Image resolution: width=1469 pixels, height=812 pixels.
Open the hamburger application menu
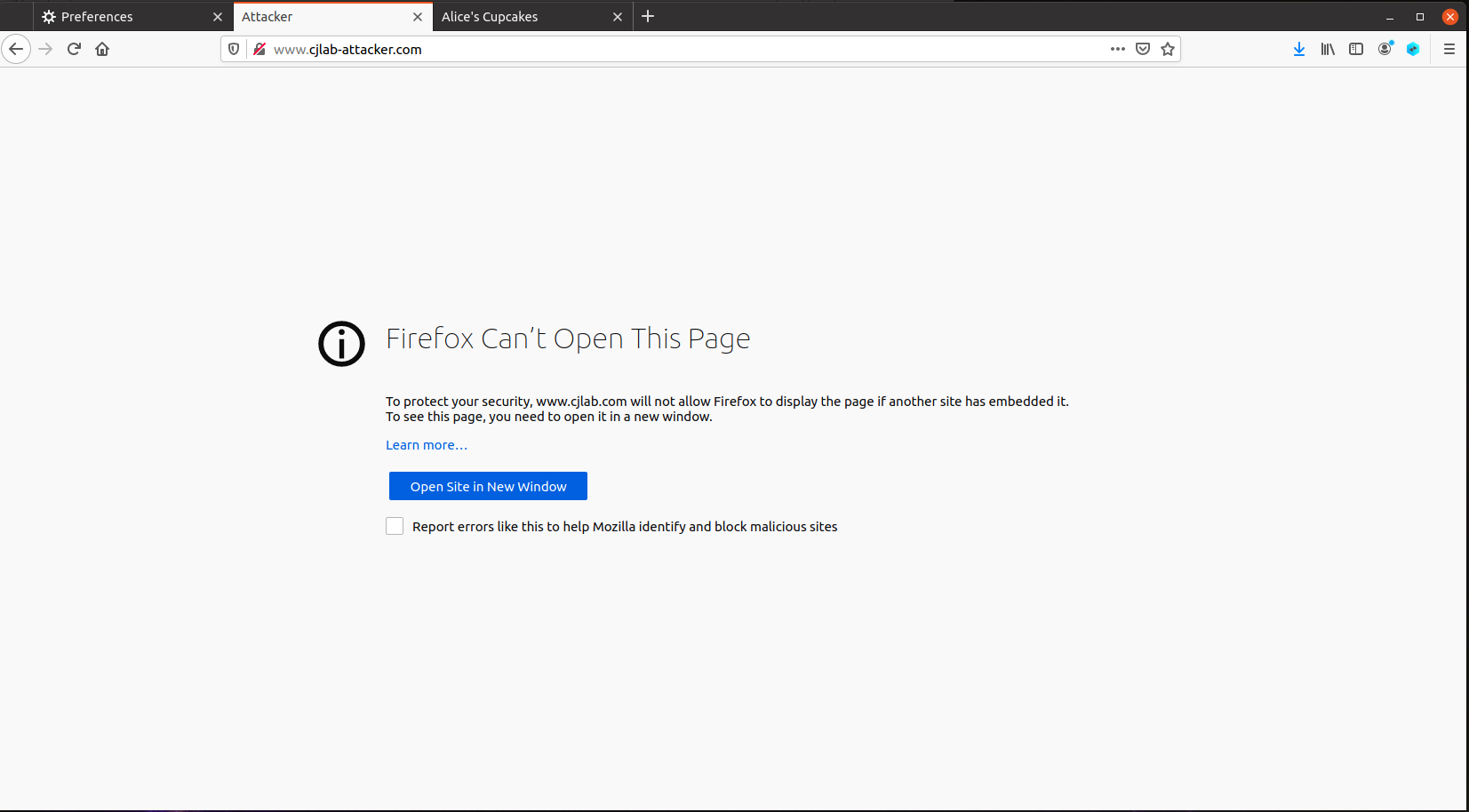pos(1449,49)
